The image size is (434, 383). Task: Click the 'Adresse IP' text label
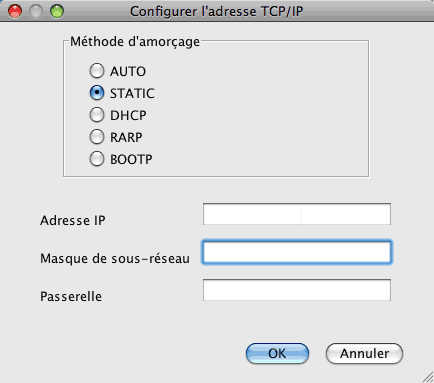pyautogui.click(x=73, y=220)
